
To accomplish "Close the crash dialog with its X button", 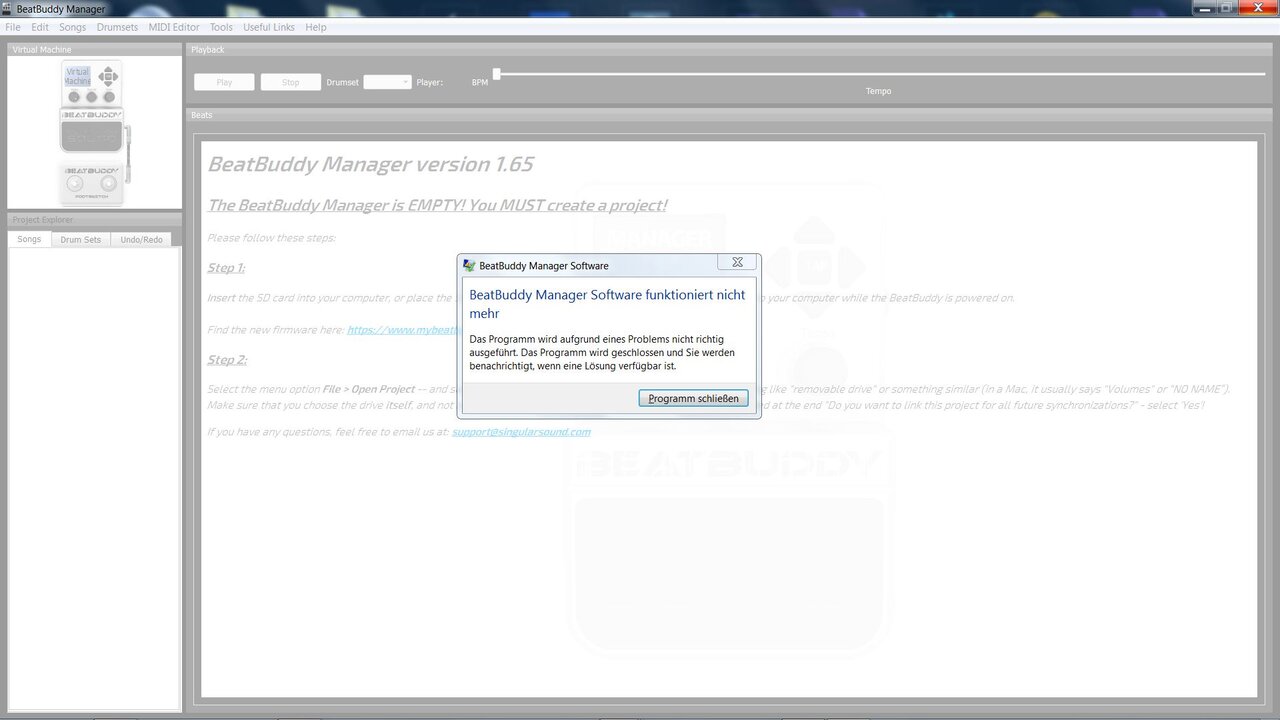I will [x=737, y=262].
